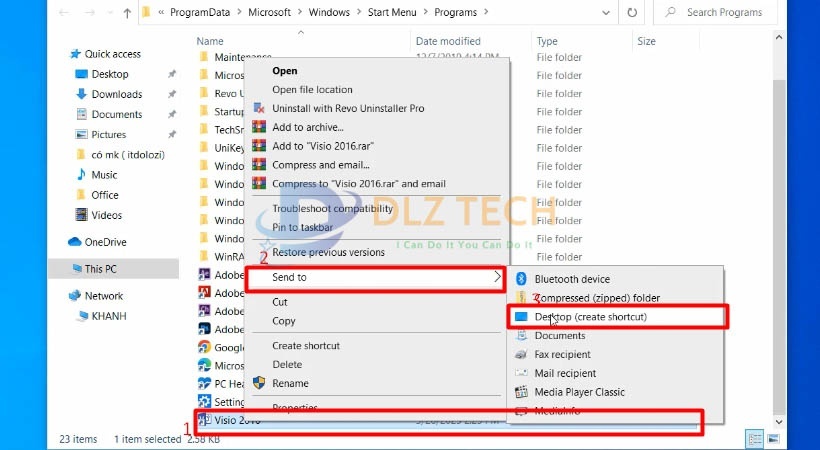Click the Name column header
Screen dimensions: 820x450
pyautogui.click(x=210, y=41)
